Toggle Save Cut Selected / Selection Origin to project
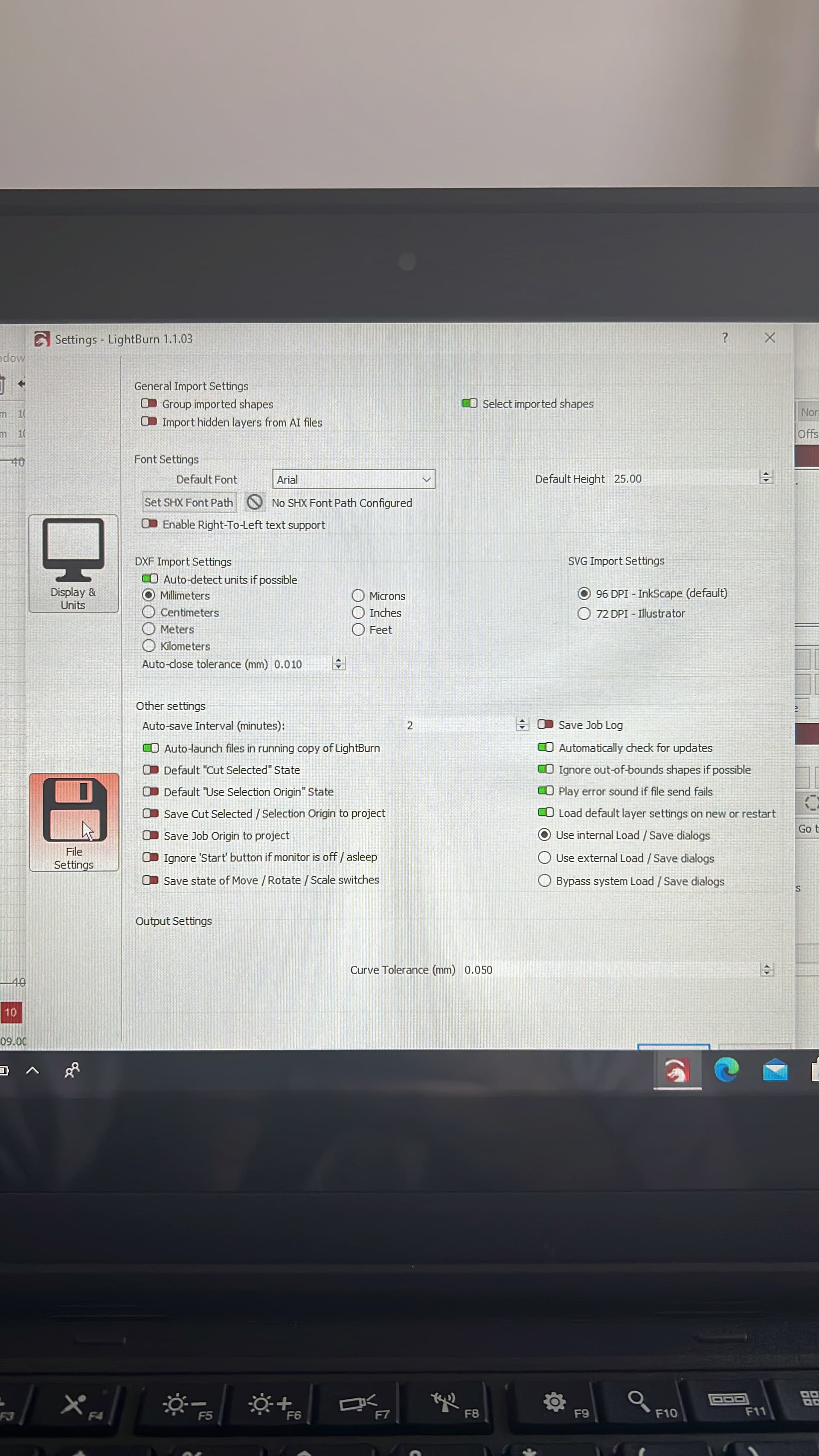Image resolution: width=819 pixels, height=1456 pixels. pos(151,814)
